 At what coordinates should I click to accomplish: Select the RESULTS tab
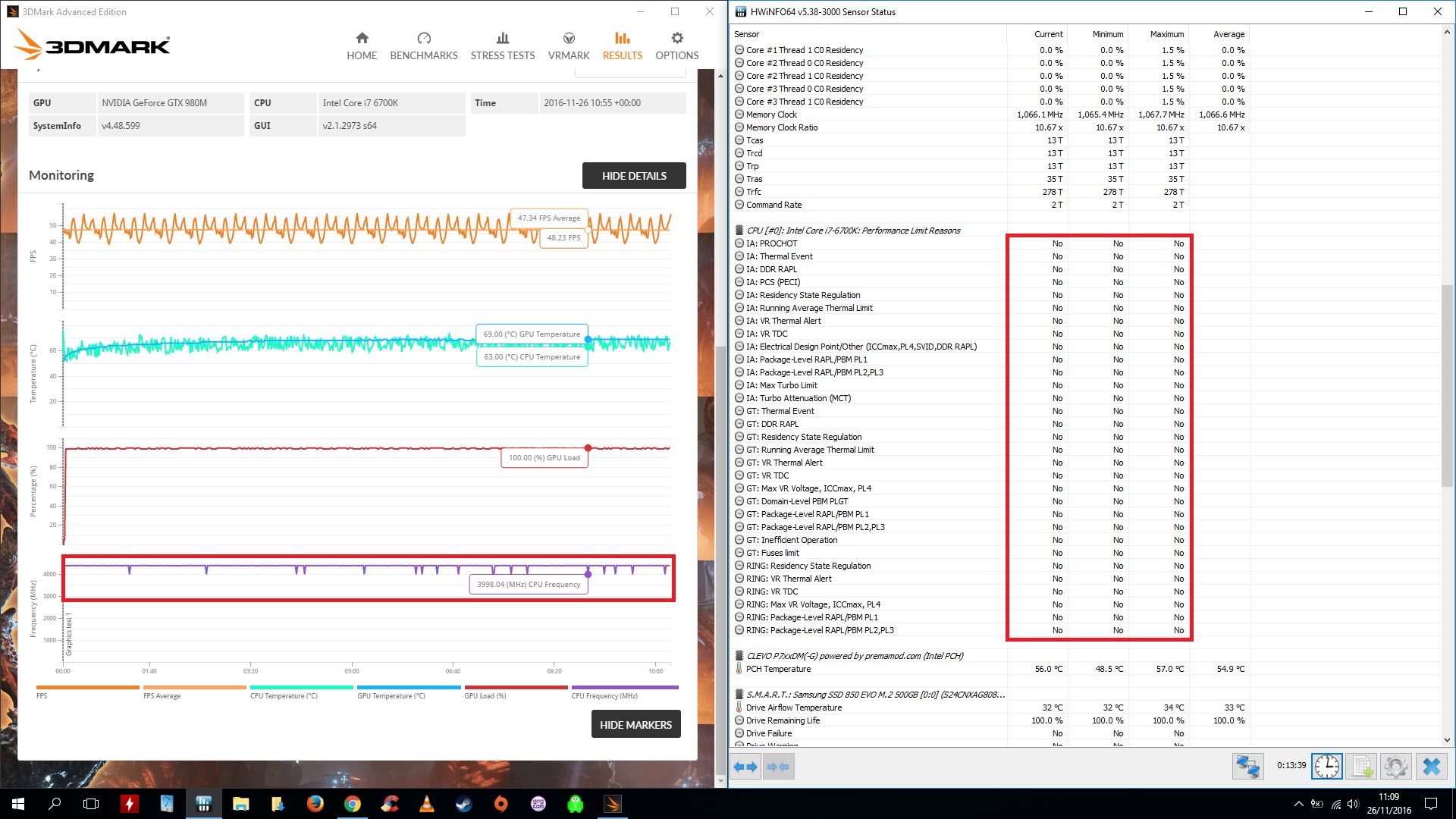click(623, 46)
